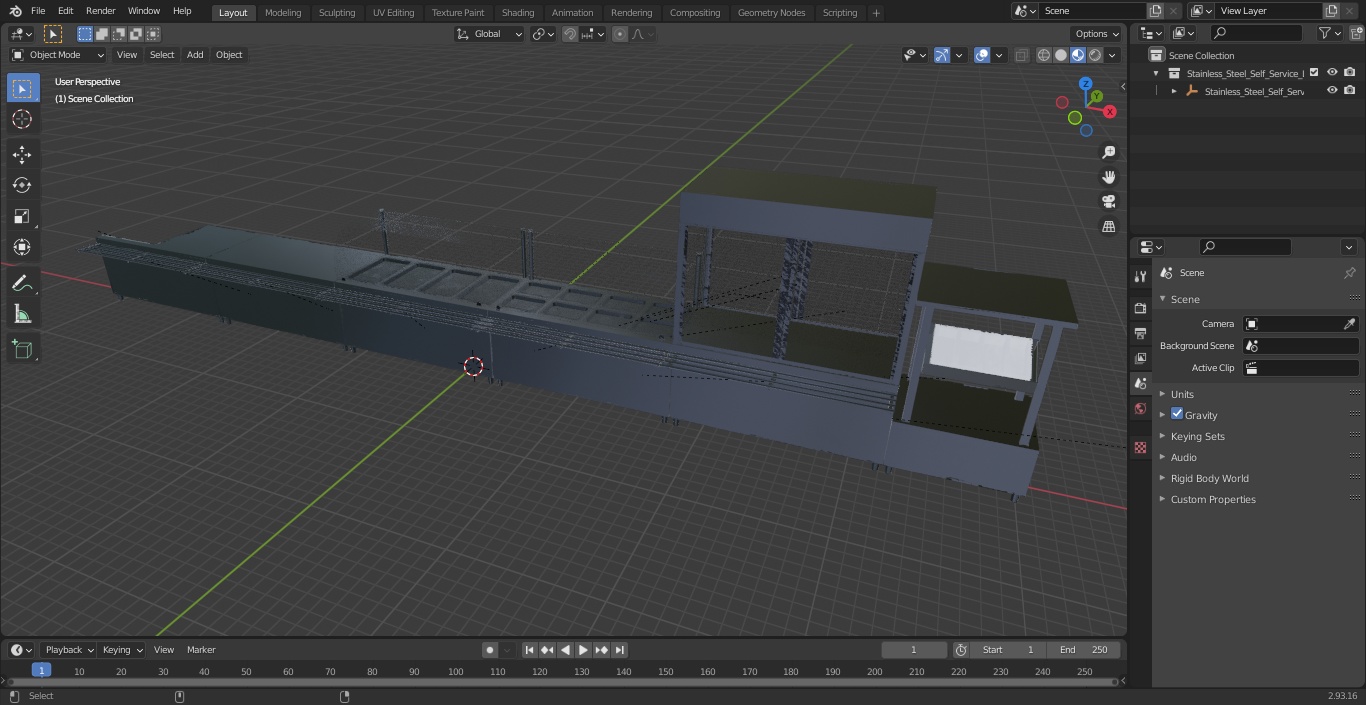The image size is (1366, 705).
Task: Click the zoom view magnifier icon
Action: (1108, 152)
